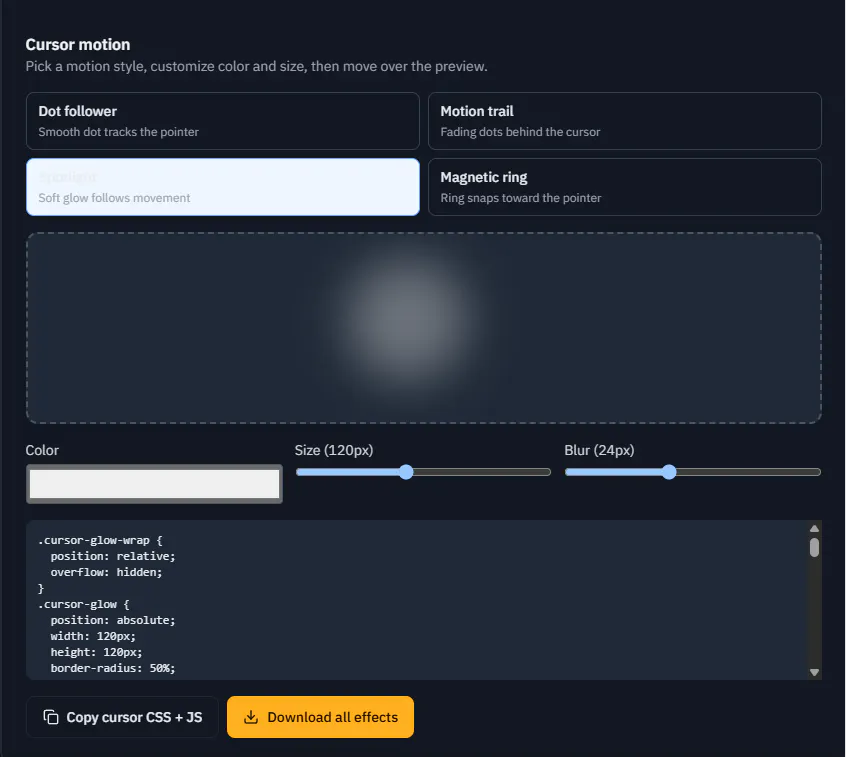Click the copy icon in Copy button

tap(51, 716)
